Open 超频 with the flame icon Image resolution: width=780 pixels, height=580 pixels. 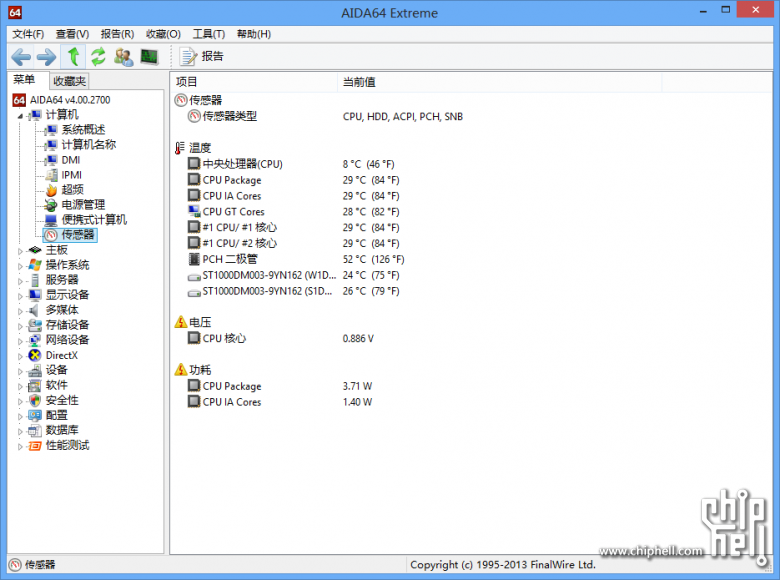point(52,190)
